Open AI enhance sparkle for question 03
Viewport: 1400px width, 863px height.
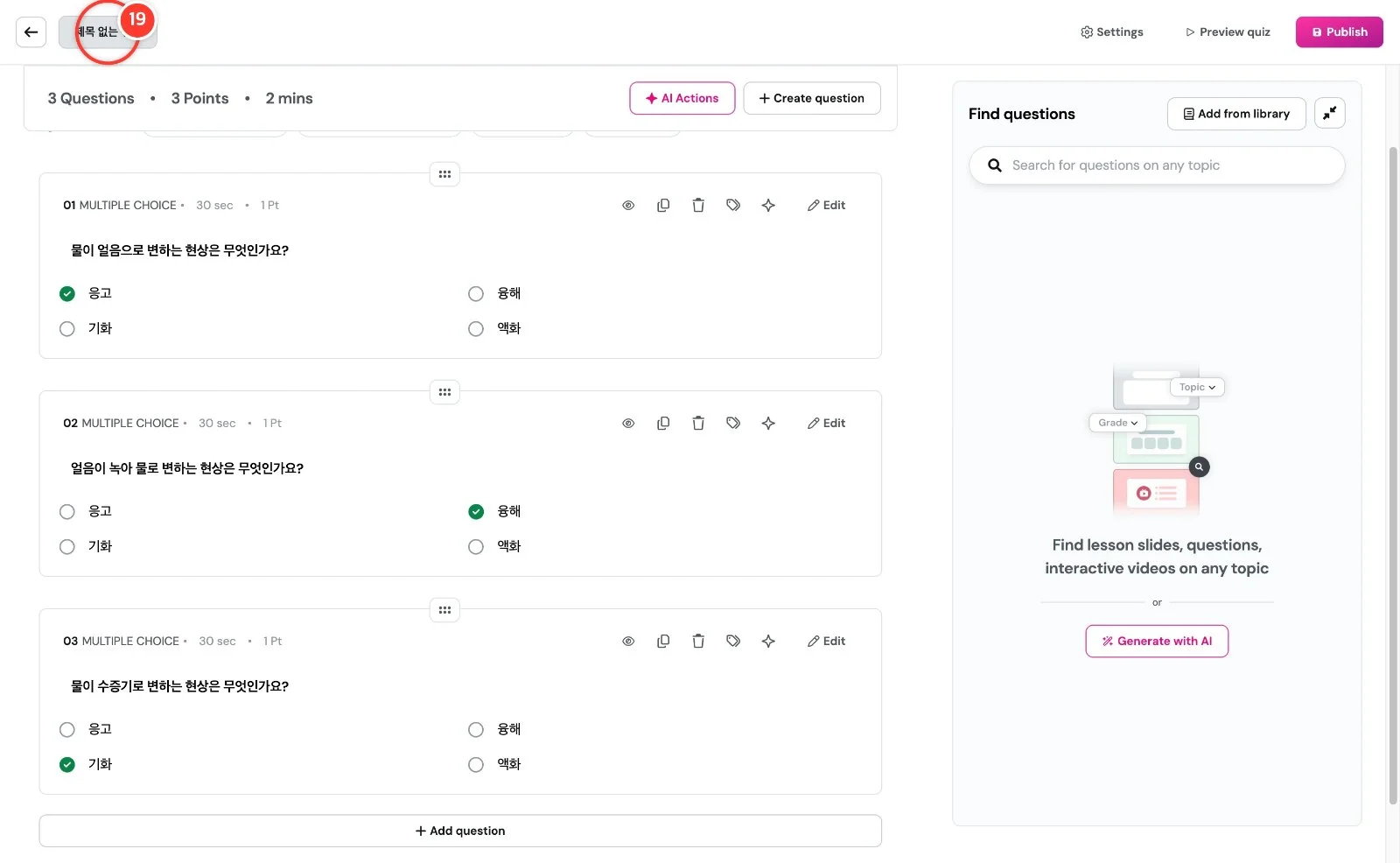[768, 642]
